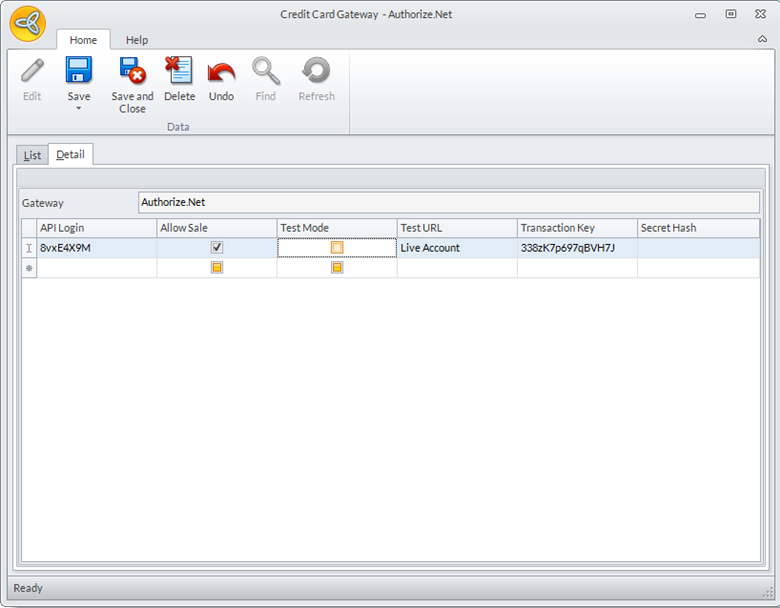Select the Secret Hash cell of first row
The height and width of the screenshot is (608, 780).
coord(697,248)
